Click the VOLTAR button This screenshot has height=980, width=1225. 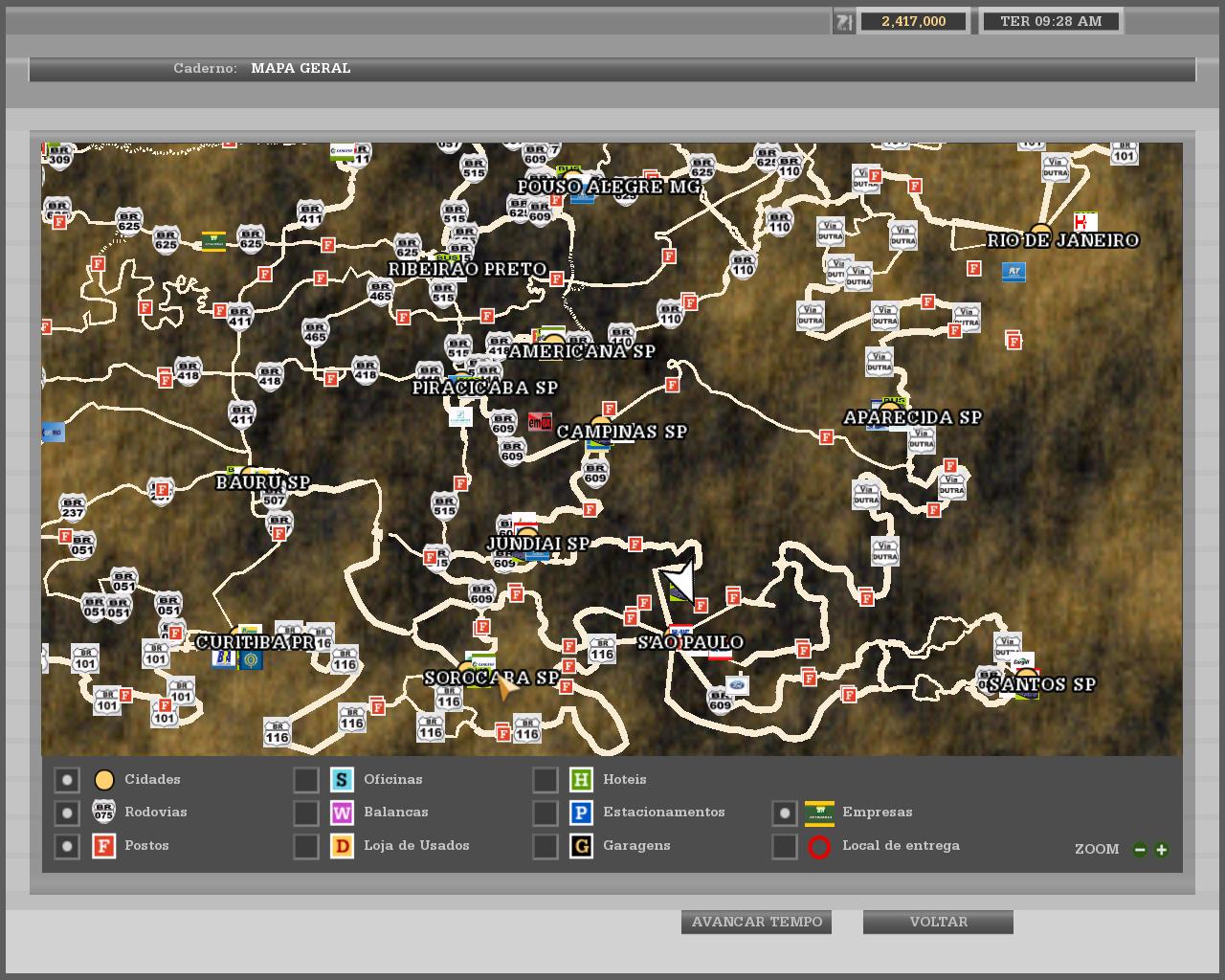tap(938, 922)
